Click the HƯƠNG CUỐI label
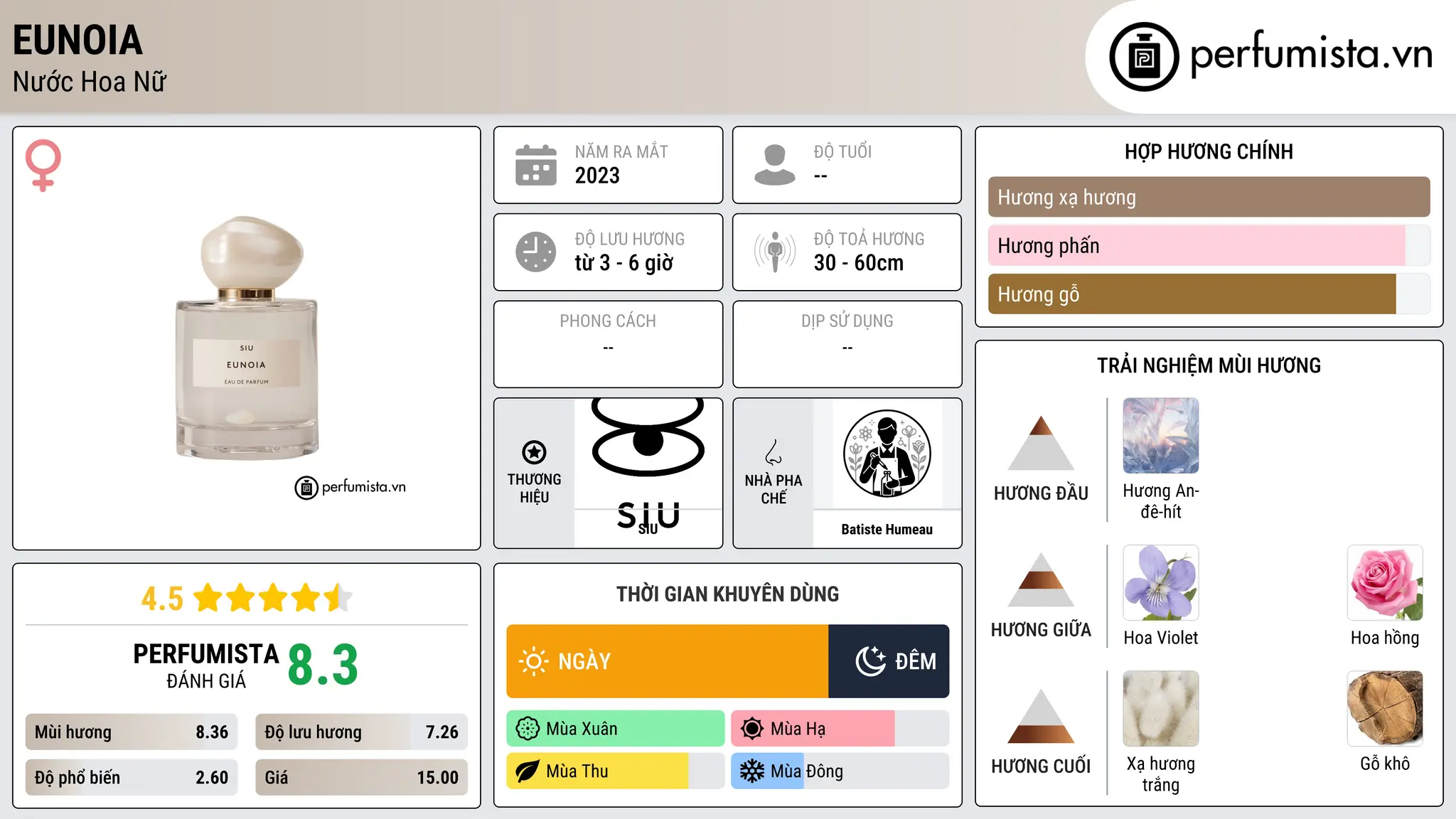This screenshot has height=819, width=1456. point(1041,766)
